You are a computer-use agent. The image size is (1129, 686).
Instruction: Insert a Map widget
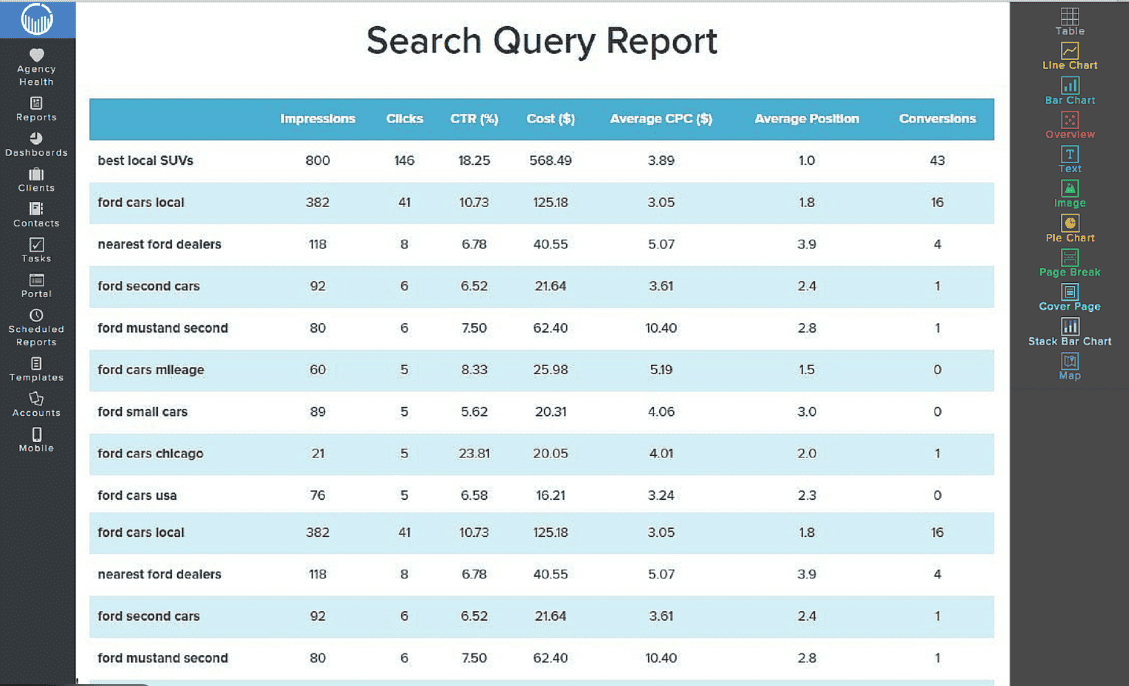pyautogui.click(x=1069, y=361)
